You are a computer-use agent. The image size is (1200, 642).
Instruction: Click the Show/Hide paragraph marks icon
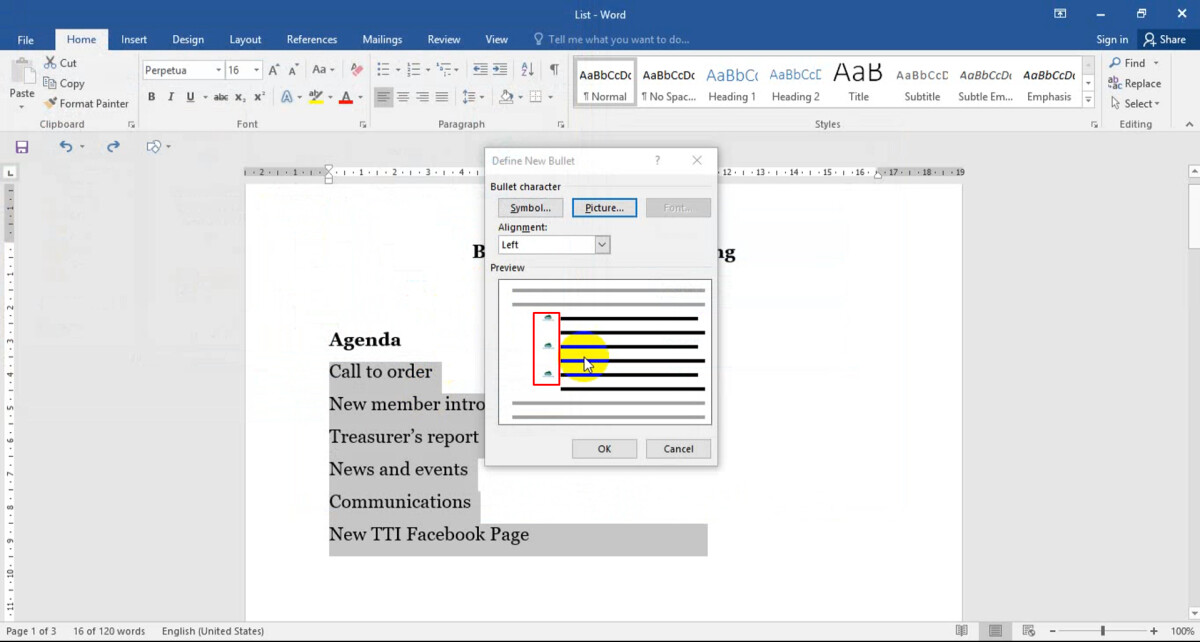coord(554,69)
